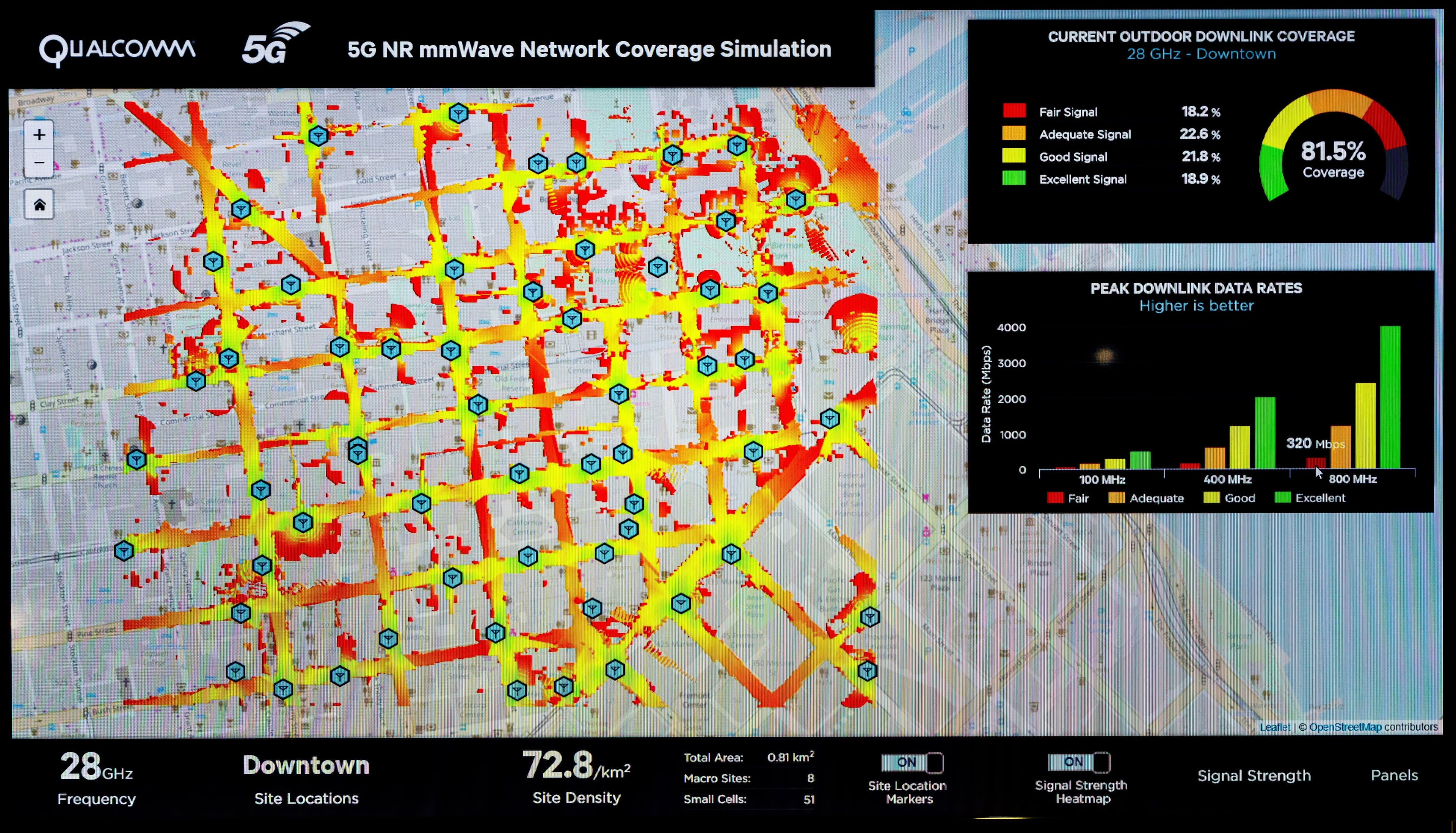Click the 100 MHz axis label
1456x833 pixels.
1102,479
